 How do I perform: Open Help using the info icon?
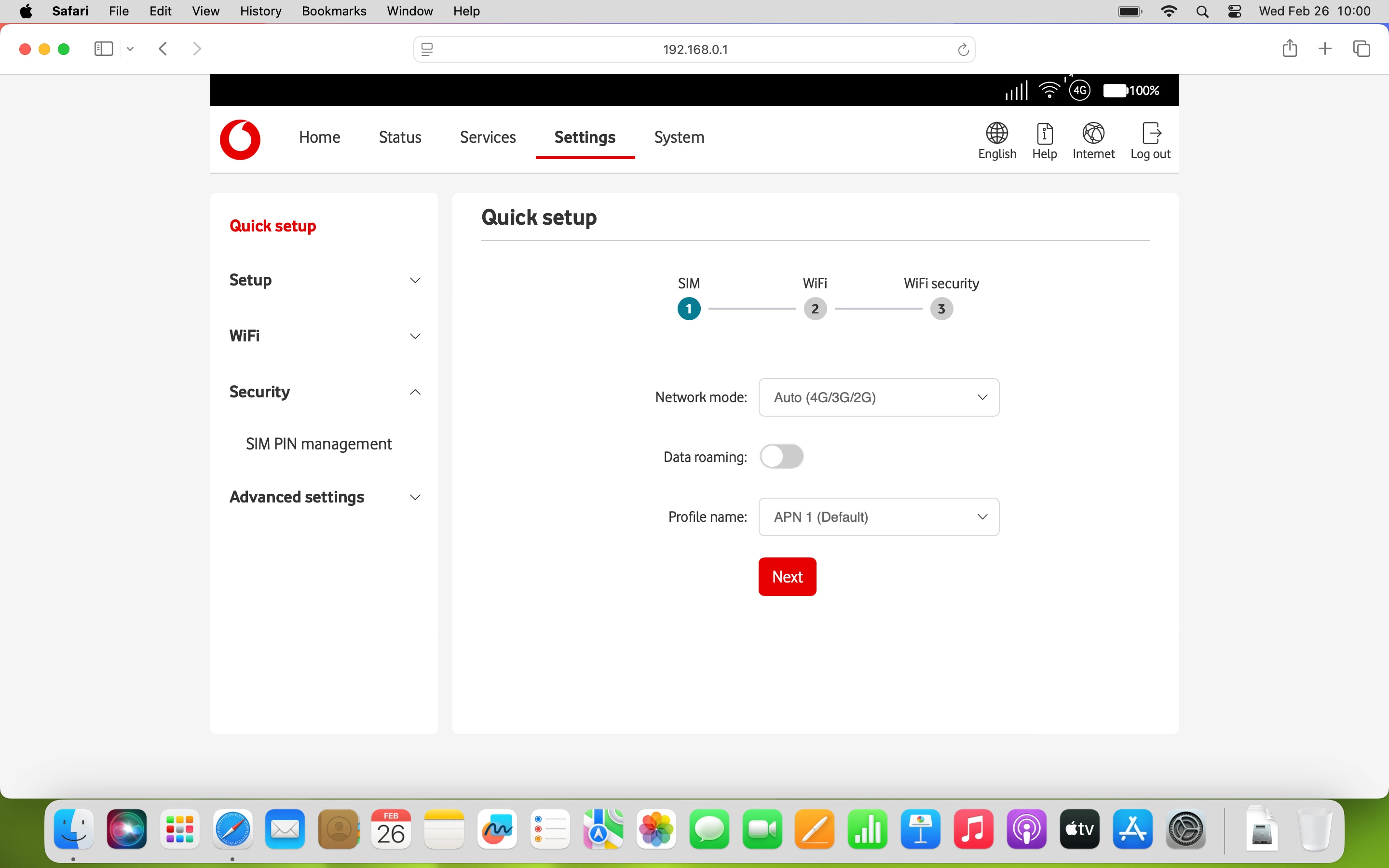pyautogui.click(x=1044, y=133)
